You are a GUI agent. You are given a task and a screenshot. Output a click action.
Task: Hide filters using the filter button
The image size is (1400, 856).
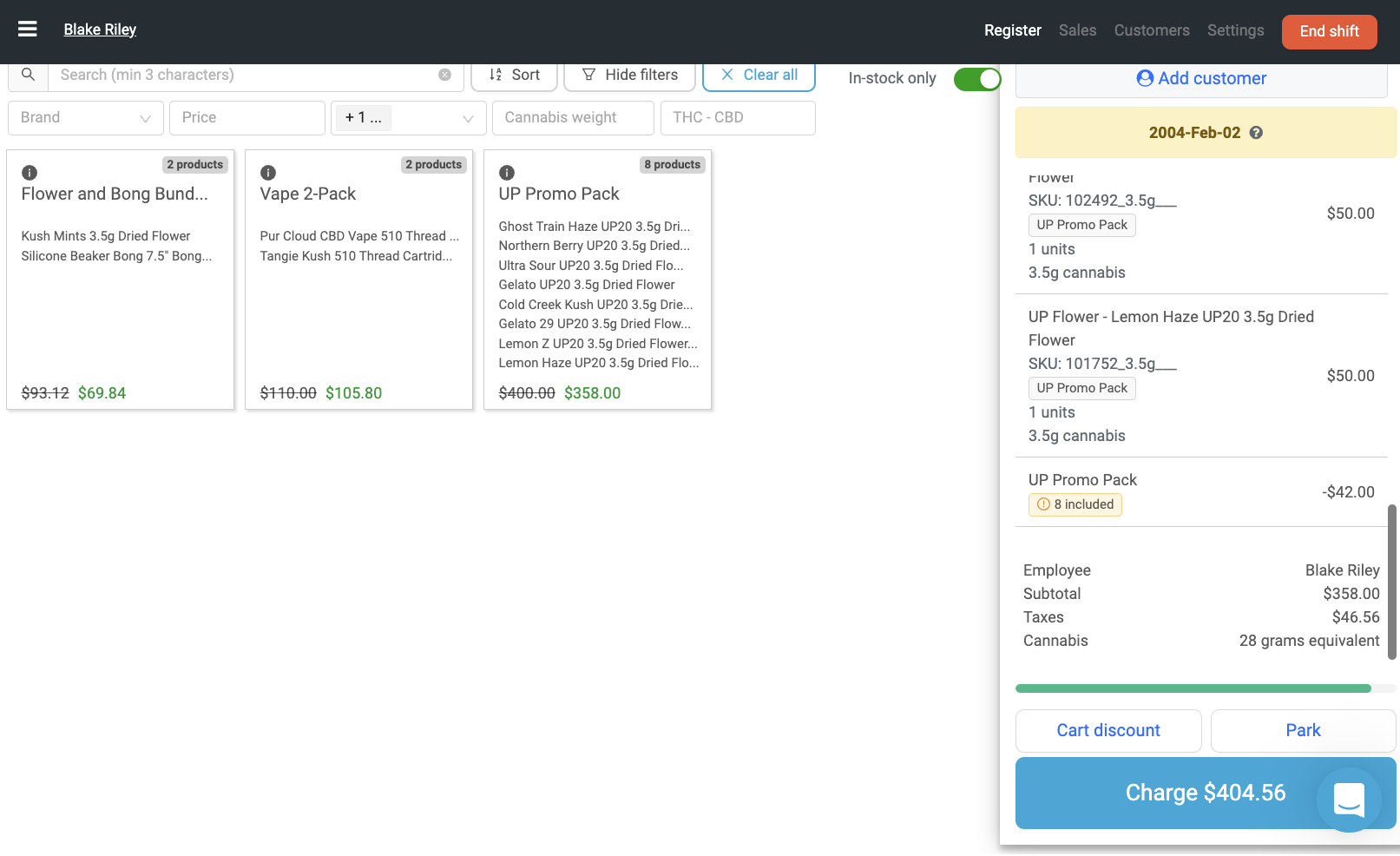[629, 76]
